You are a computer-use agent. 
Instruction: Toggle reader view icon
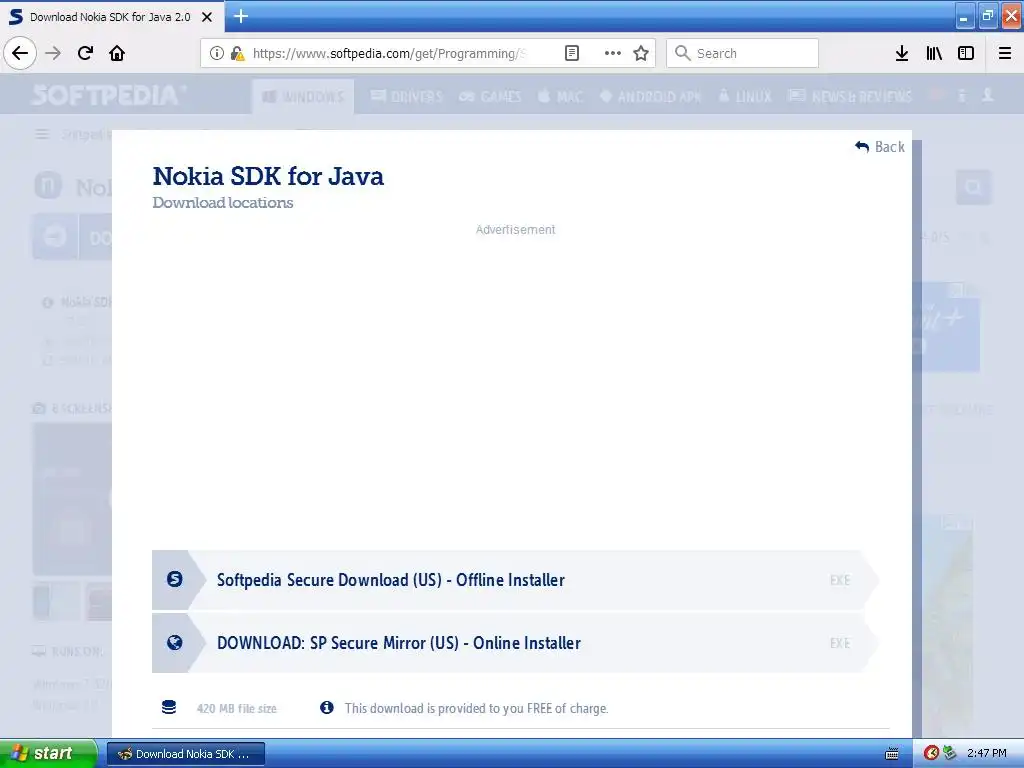point(571,53)
